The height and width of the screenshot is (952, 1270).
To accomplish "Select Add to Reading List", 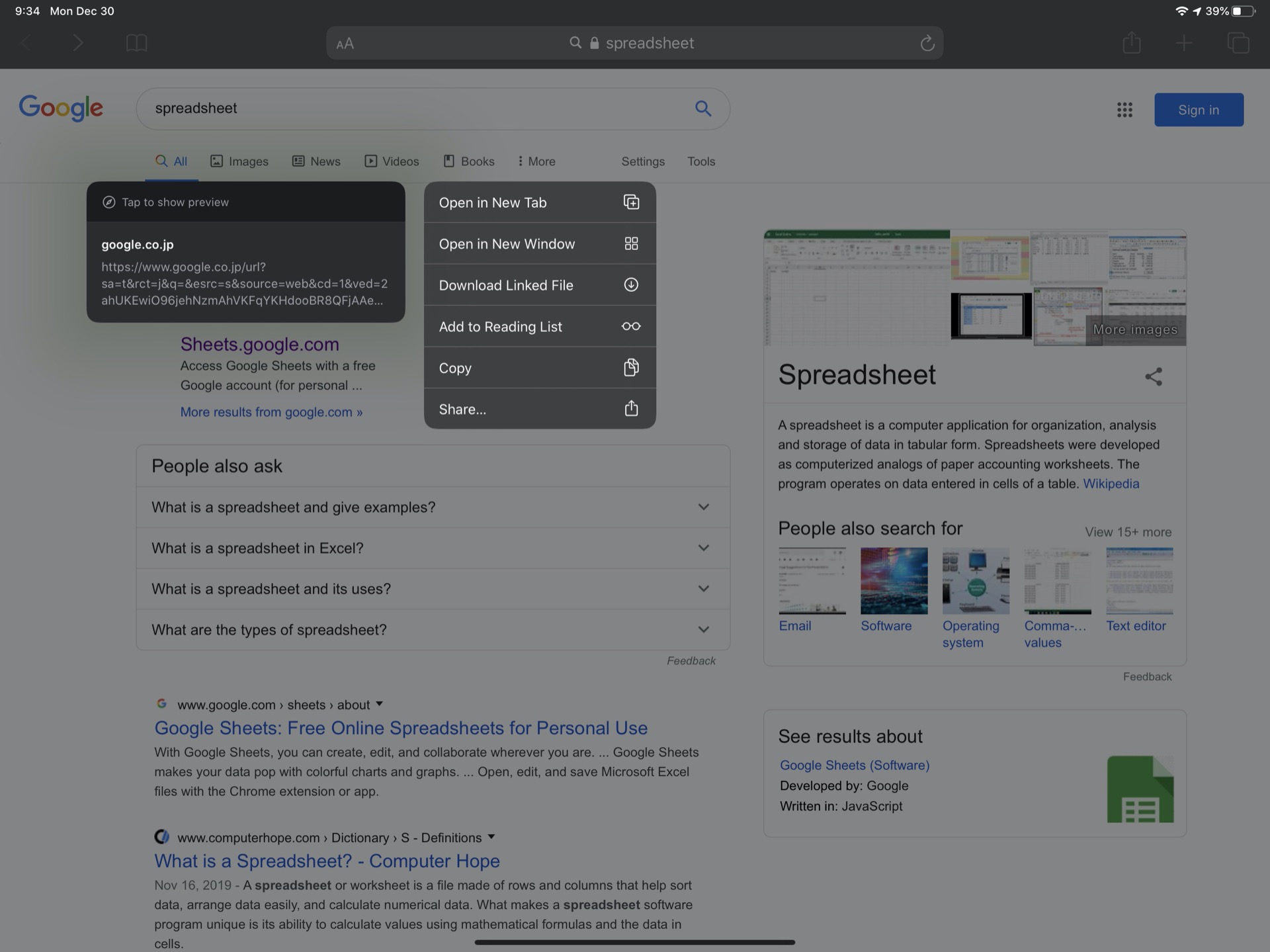I will click(540, 327).
